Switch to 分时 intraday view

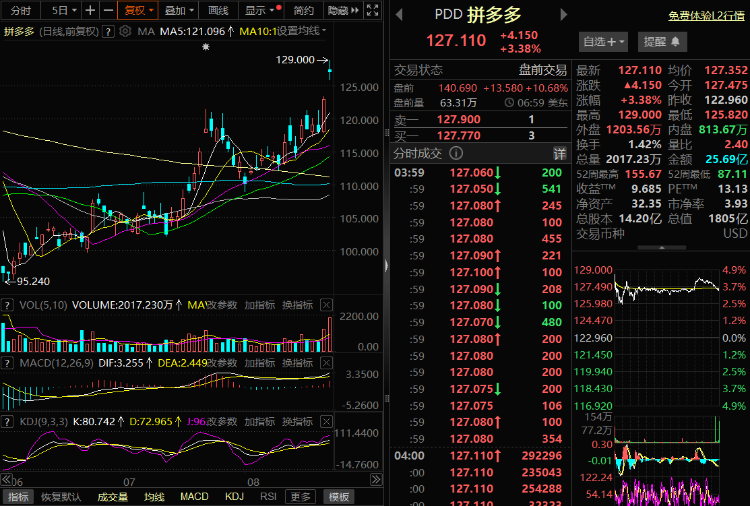tap(21, 10)
